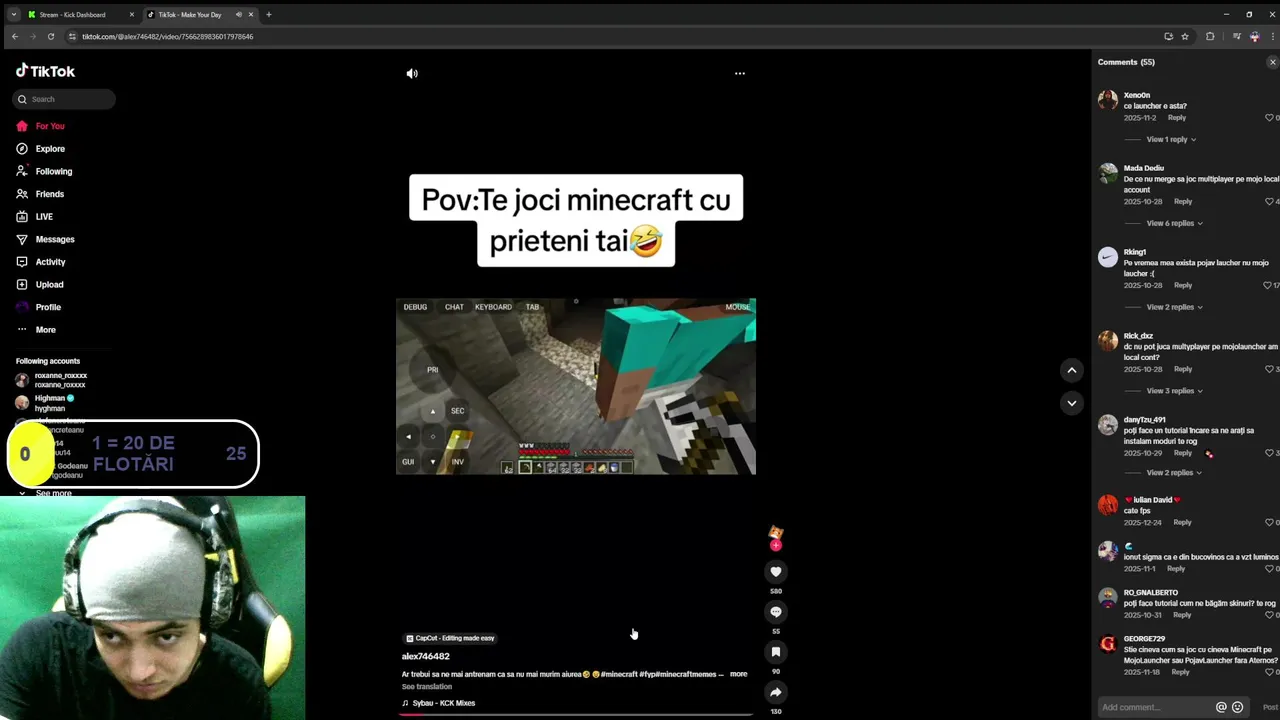Go back in browser history

pos(14,36)
